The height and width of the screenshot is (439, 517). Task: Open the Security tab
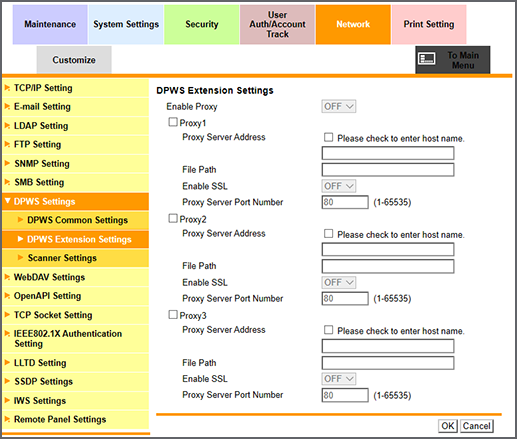point(202,24)
